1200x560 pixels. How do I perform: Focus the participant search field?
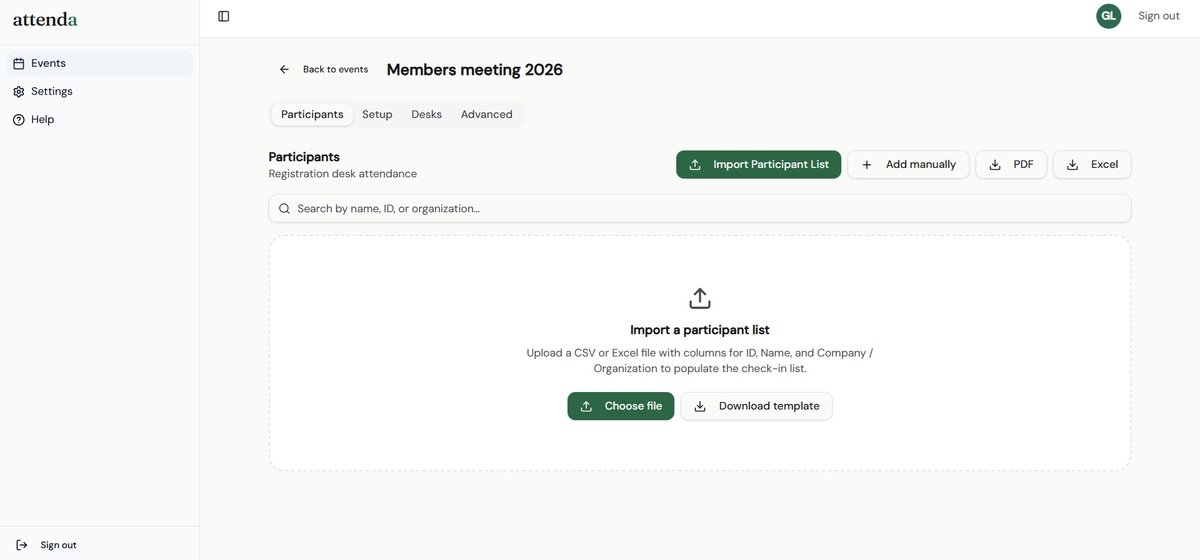click(x=700, y=208)
